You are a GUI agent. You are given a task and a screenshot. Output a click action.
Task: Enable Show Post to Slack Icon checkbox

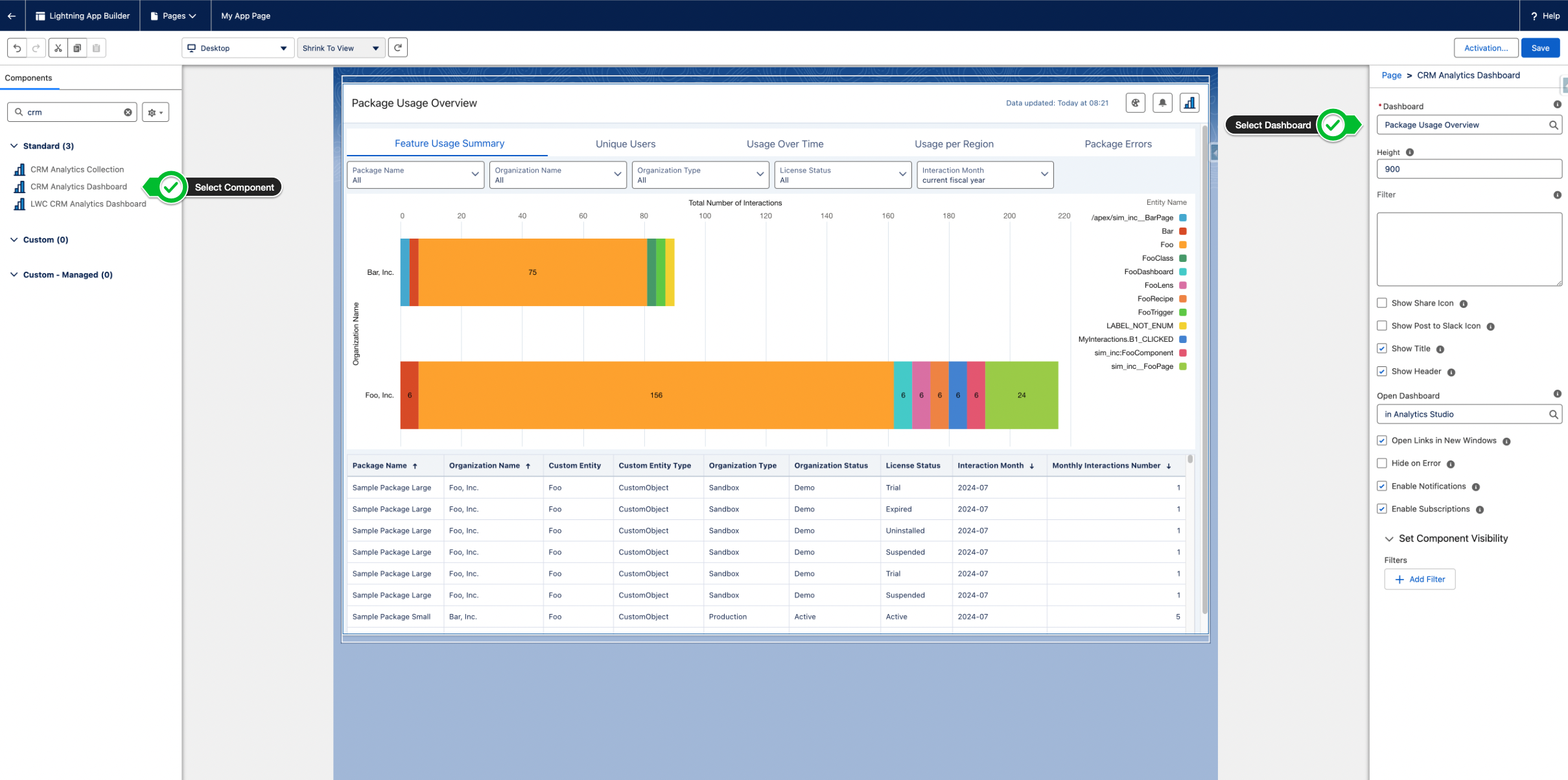1382,325
